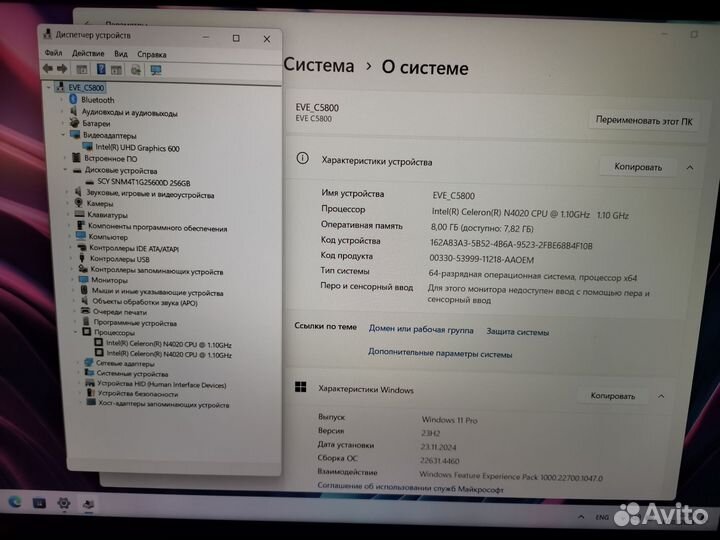
Task: Click the Камеры category icon
Action: (79, 202)
